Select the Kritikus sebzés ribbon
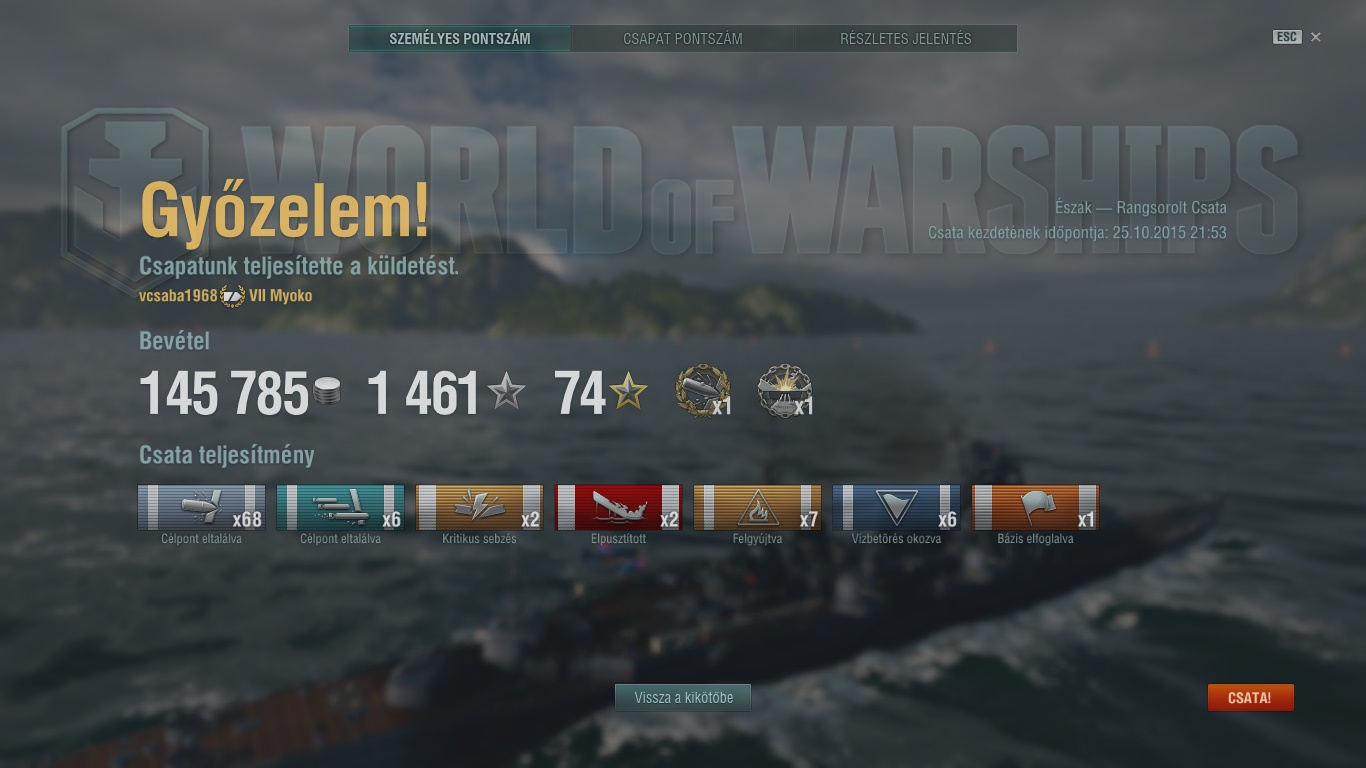 pyautogui.click(x=479, y=507)
